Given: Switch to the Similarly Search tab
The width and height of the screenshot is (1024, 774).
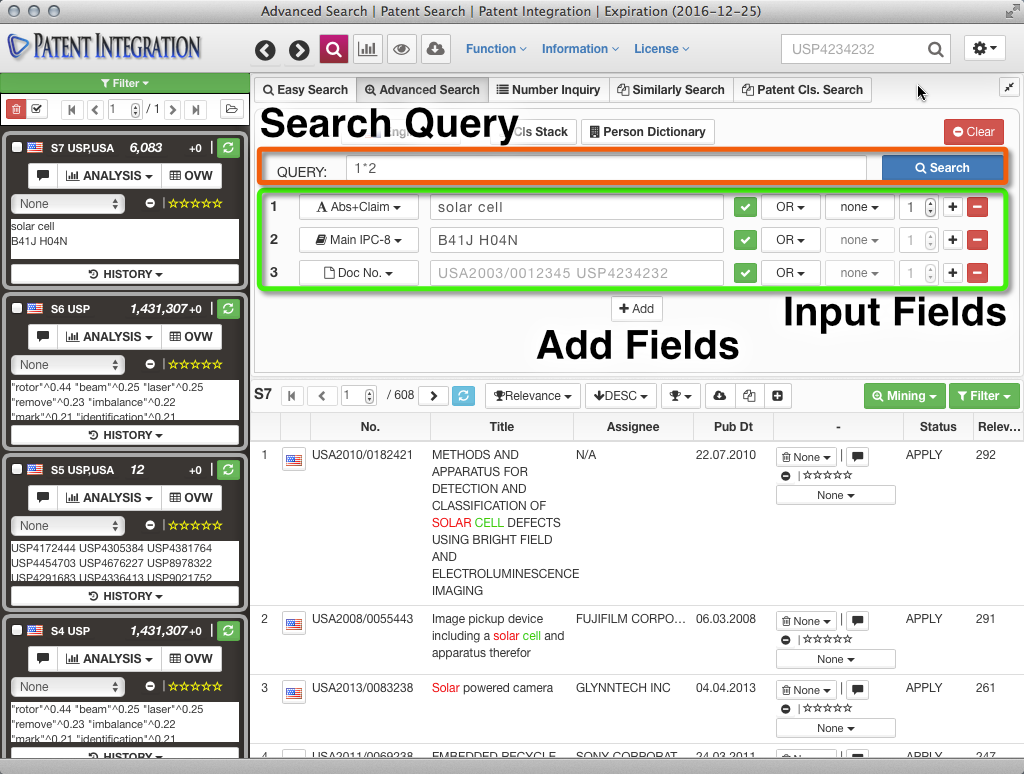Looking at the screenshot, I should point(671,89).
